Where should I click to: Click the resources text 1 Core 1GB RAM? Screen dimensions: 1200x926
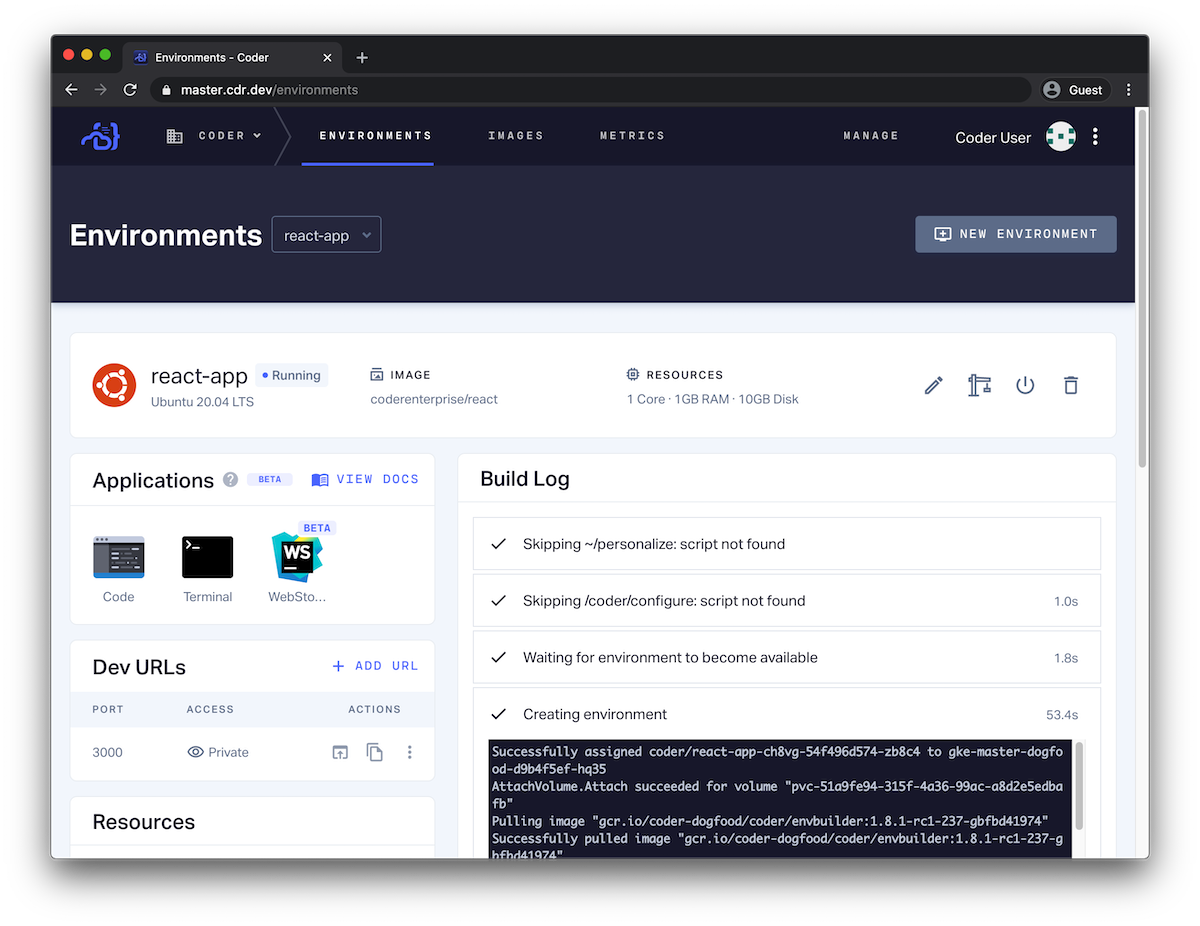(713, 399)
